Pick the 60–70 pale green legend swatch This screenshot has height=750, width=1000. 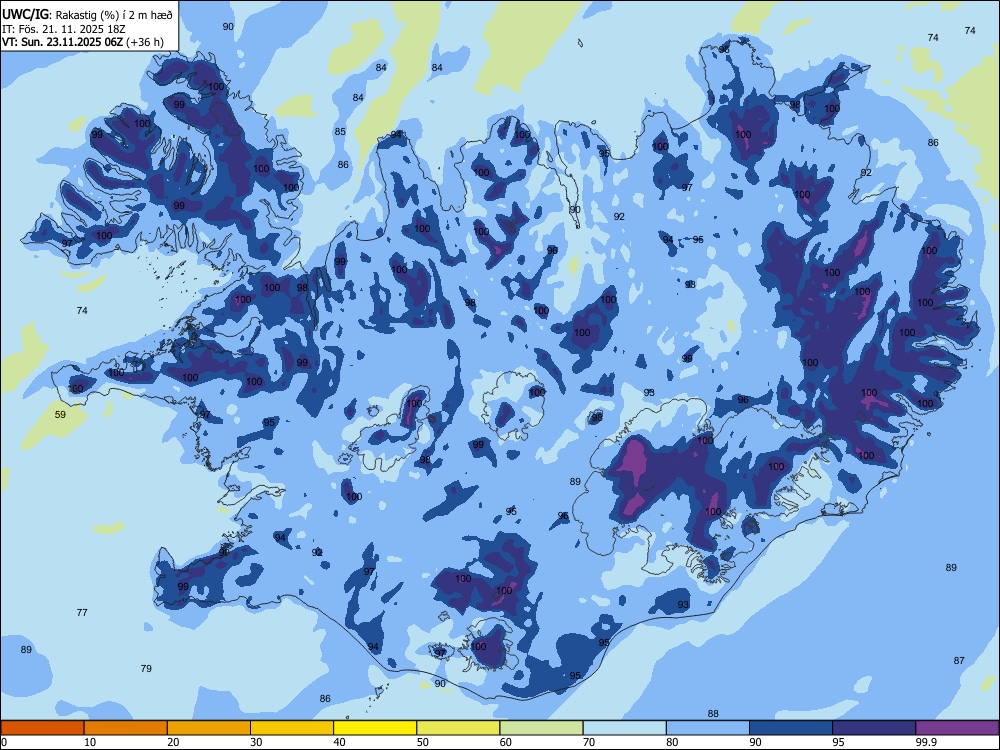(x=541, y=728)
